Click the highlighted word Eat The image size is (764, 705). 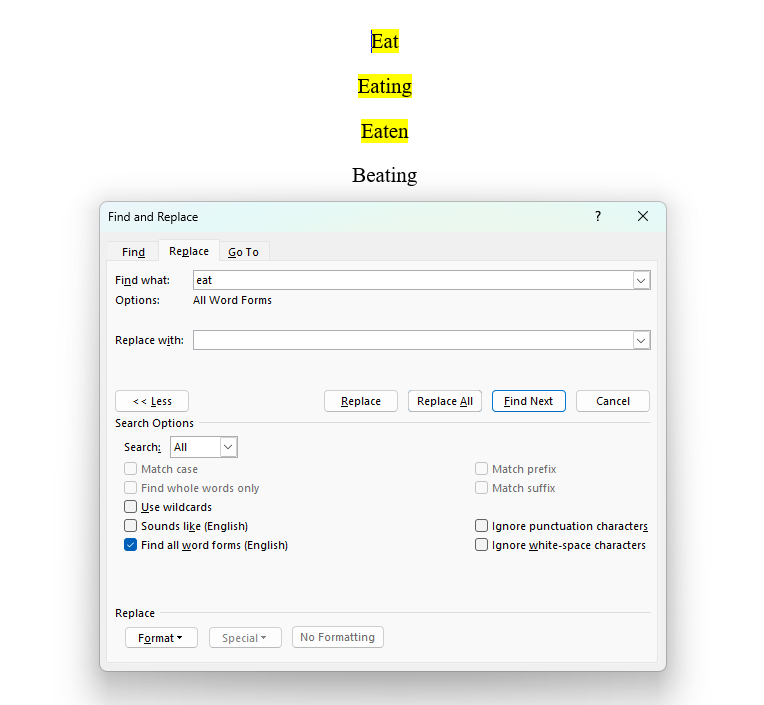coord(385,41)
